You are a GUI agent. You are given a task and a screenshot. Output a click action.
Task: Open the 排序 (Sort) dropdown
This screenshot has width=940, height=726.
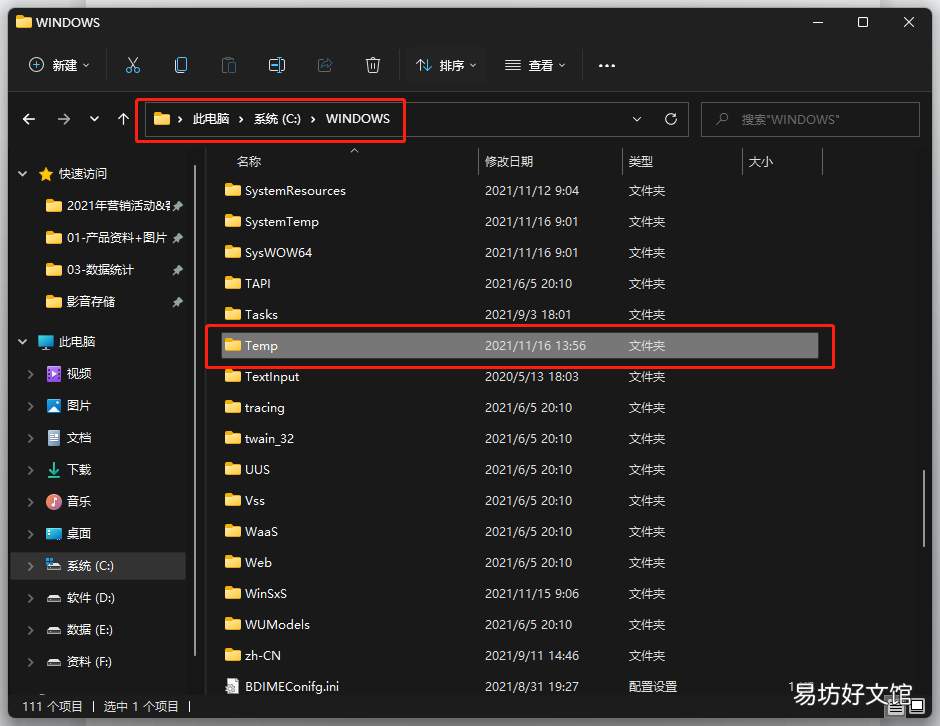[446, 65]
